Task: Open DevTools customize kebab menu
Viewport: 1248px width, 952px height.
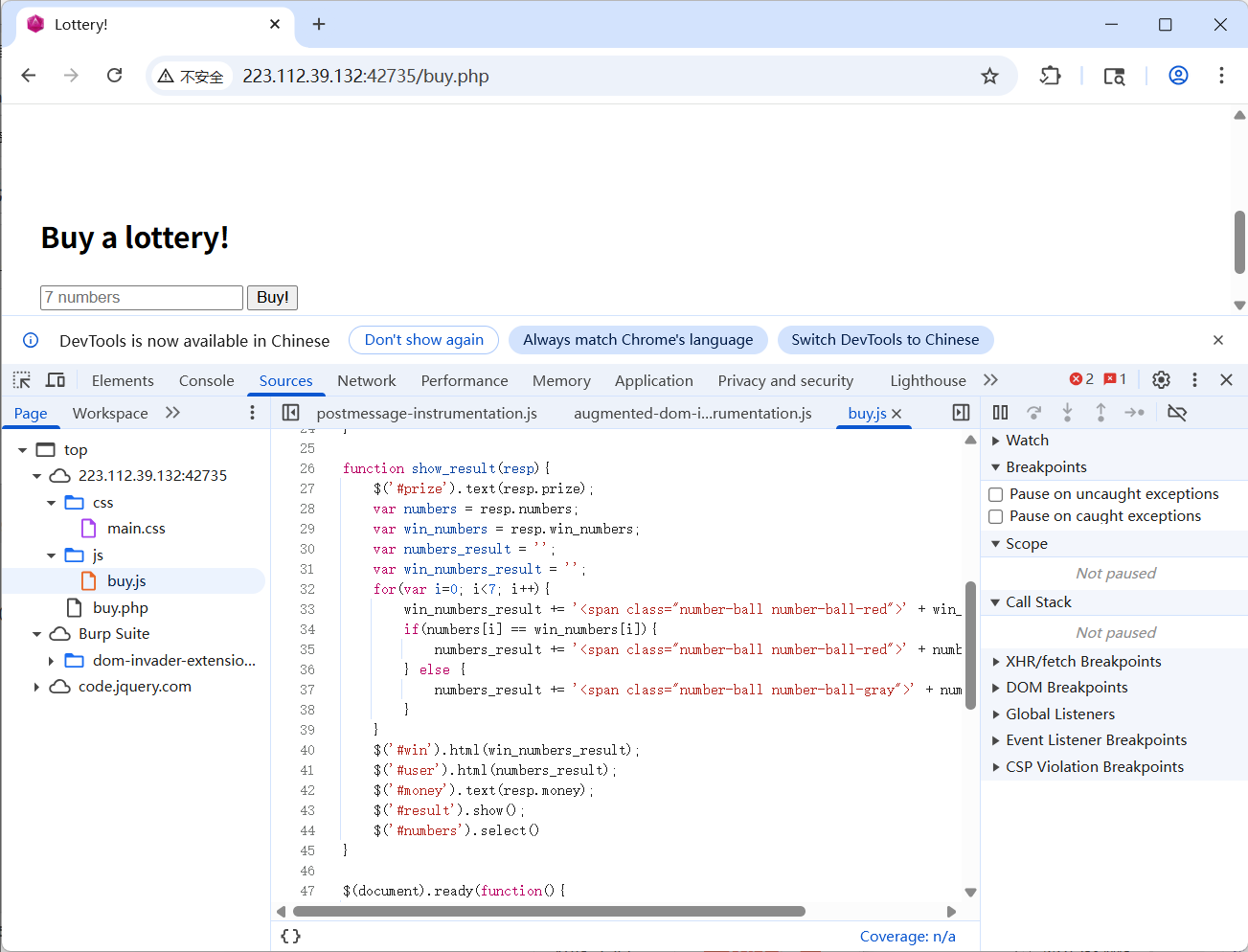Action: (x=1194, y=380)
